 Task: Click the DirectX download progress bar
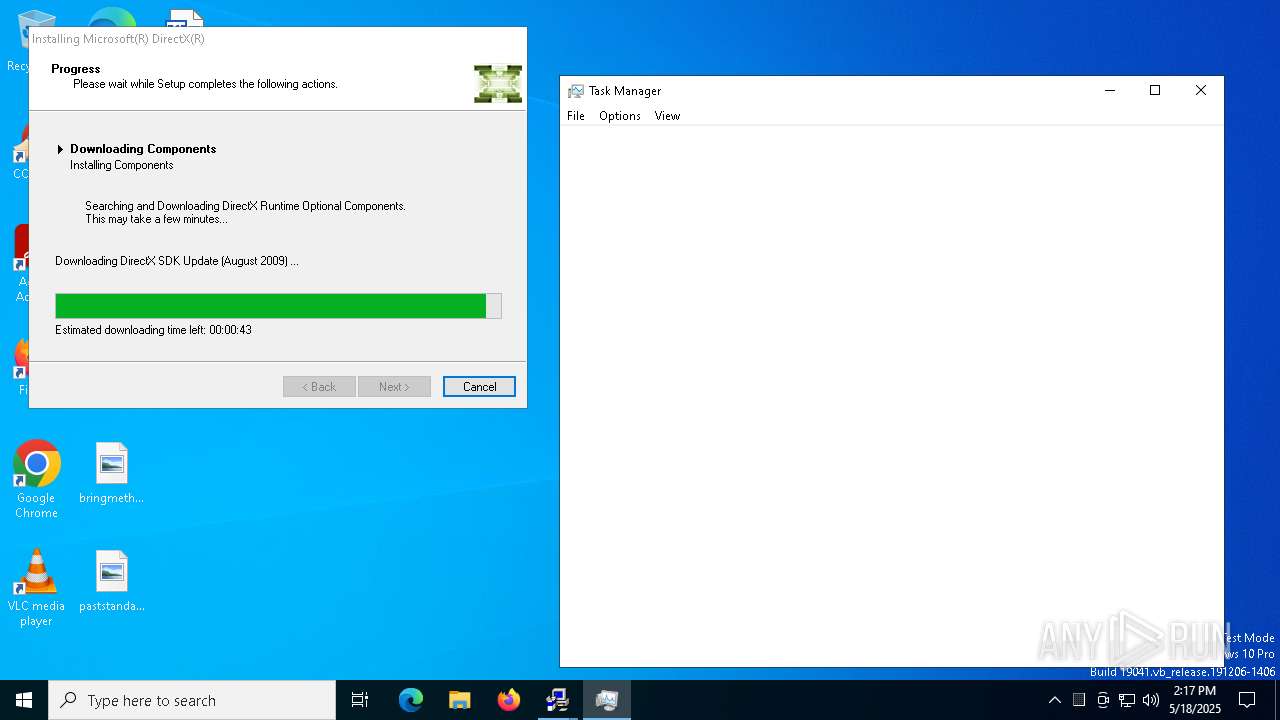coord(278,306)
